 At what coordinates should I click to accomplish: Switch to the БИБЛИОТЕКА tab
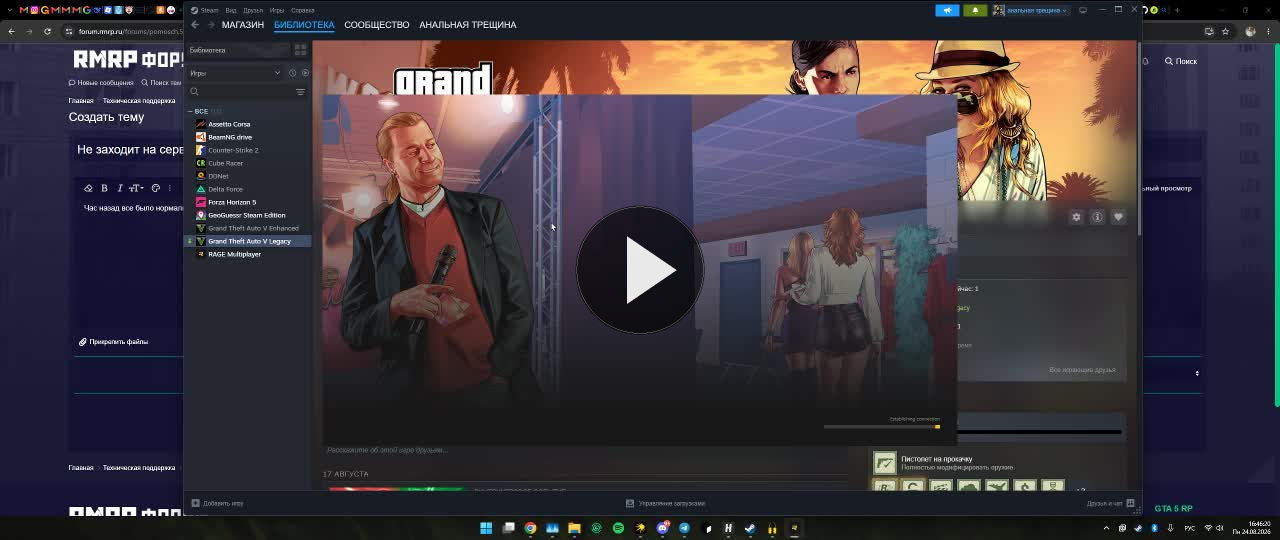304,25
